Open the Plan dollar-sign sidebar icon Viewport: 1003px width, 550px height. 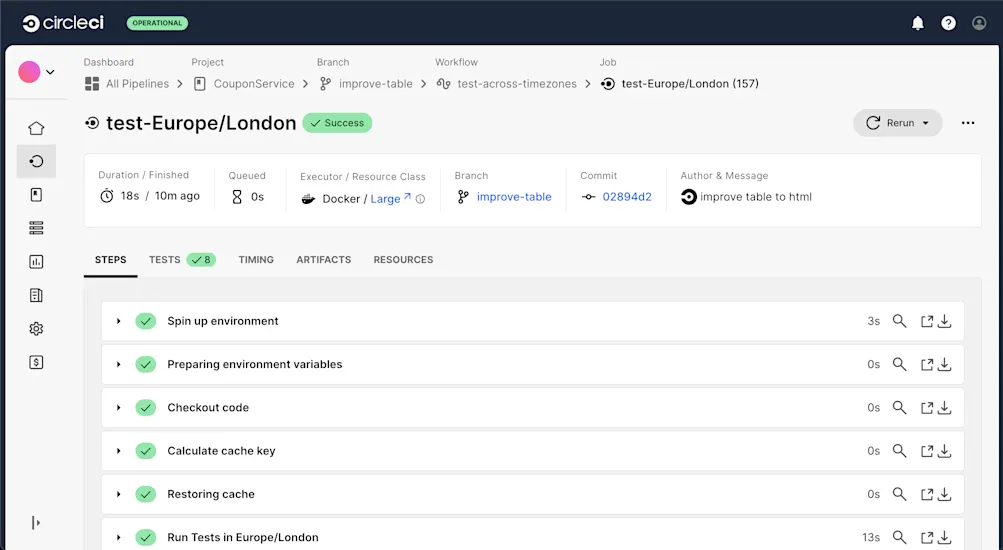(36, 362)
